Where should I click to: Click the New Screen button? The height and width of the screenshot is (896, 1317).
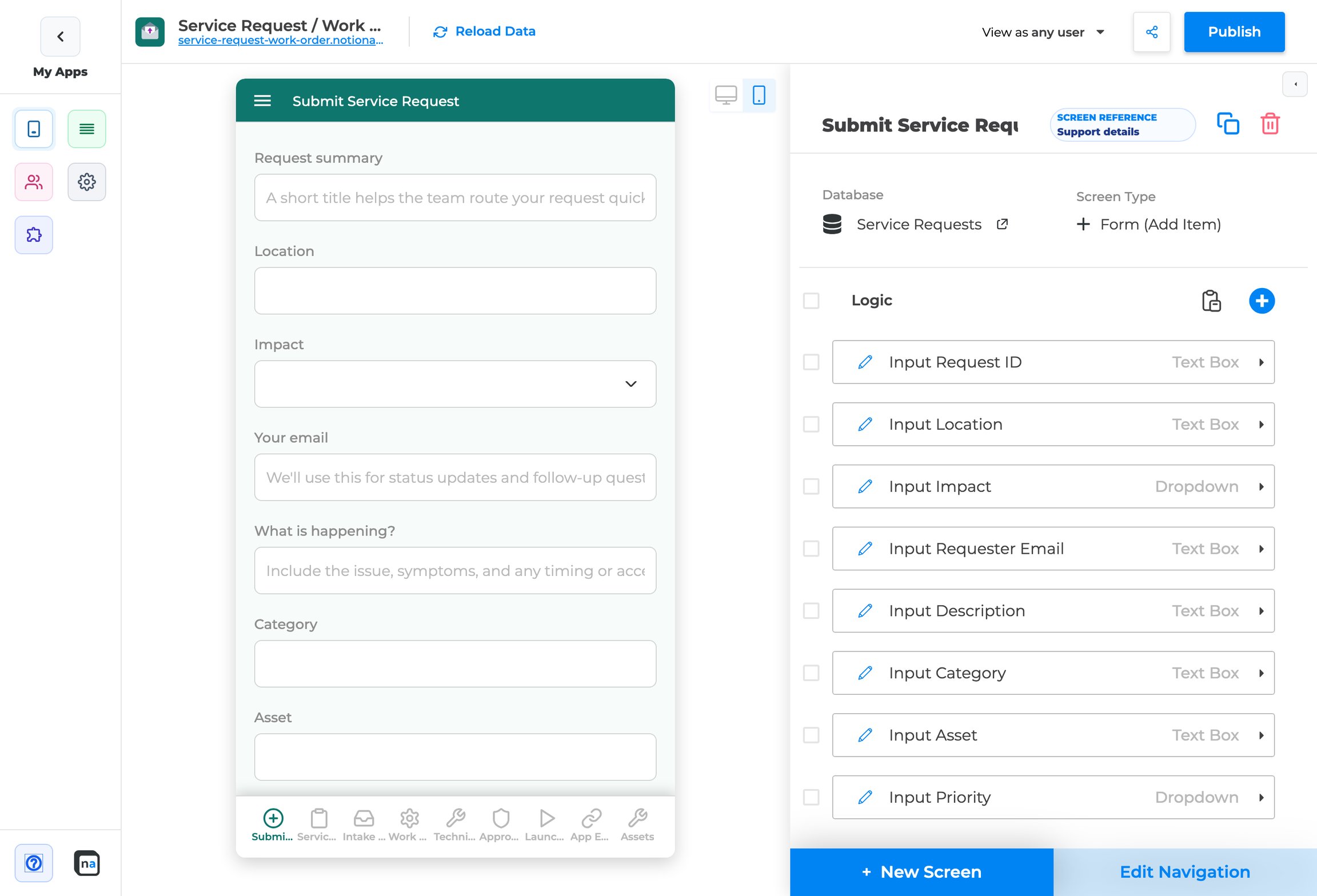(921, 872)
